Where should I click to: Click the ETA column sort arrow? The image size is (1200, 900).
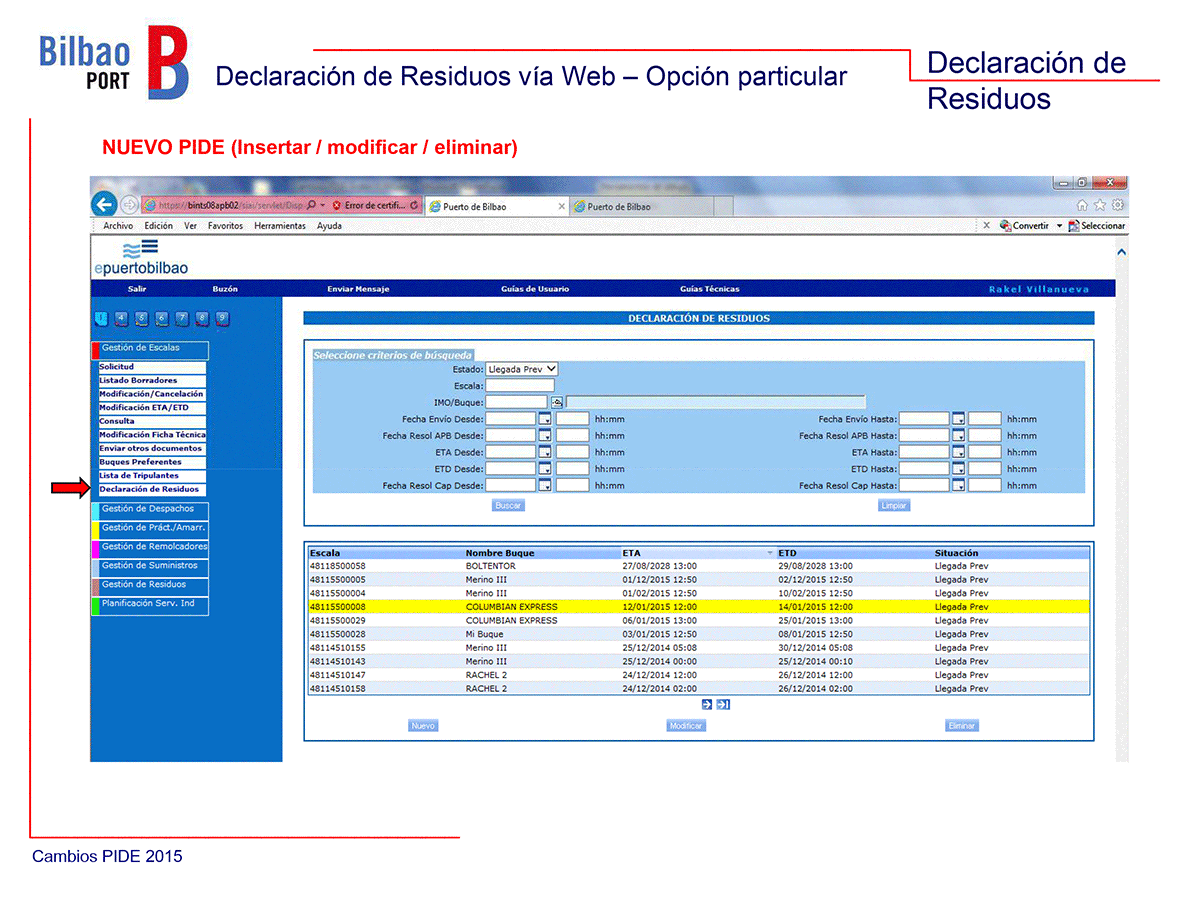tap(770, 553)
